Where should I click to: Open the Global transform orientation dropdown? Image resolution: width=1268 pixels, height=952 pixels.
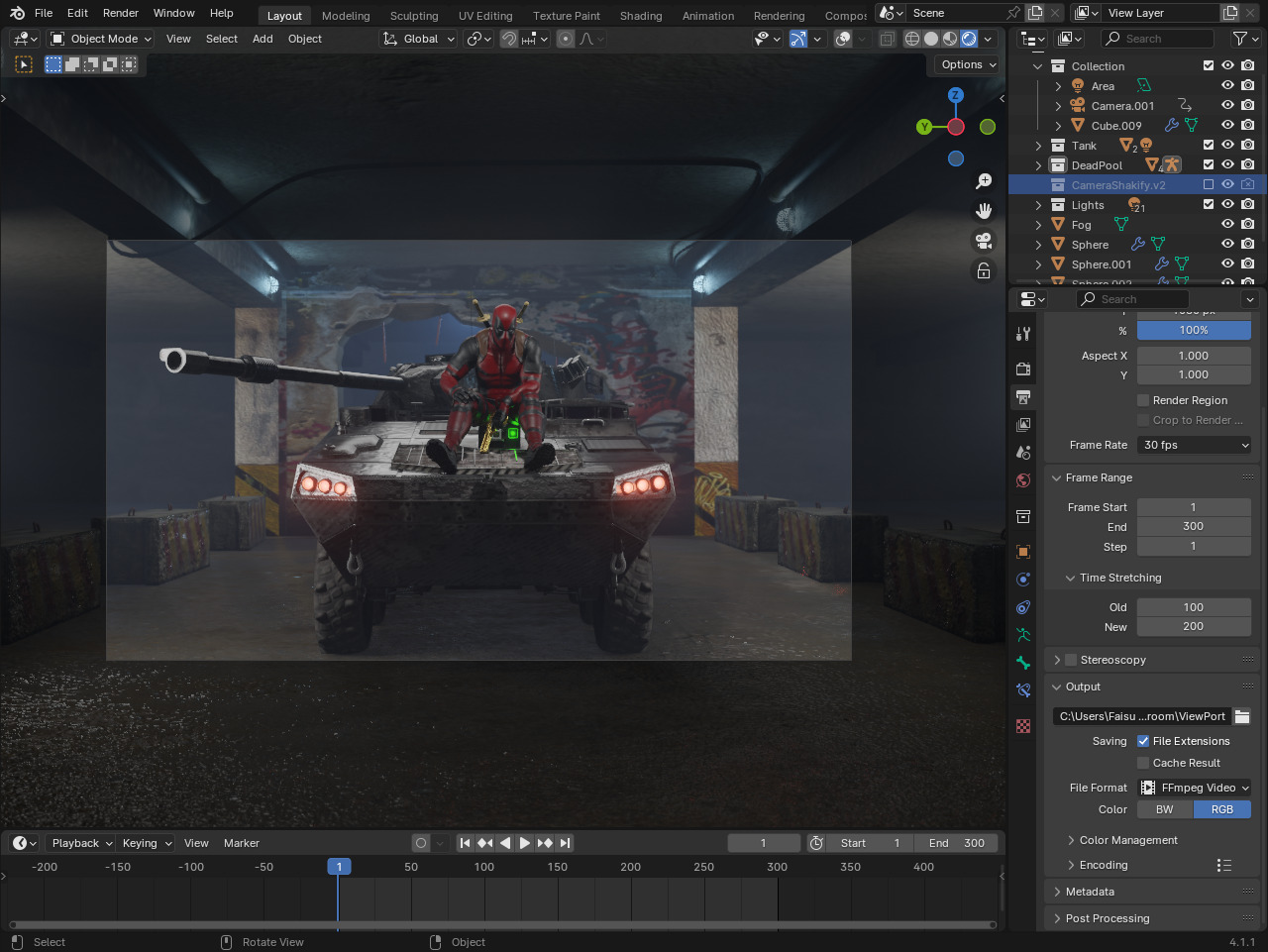pos(418,39)
